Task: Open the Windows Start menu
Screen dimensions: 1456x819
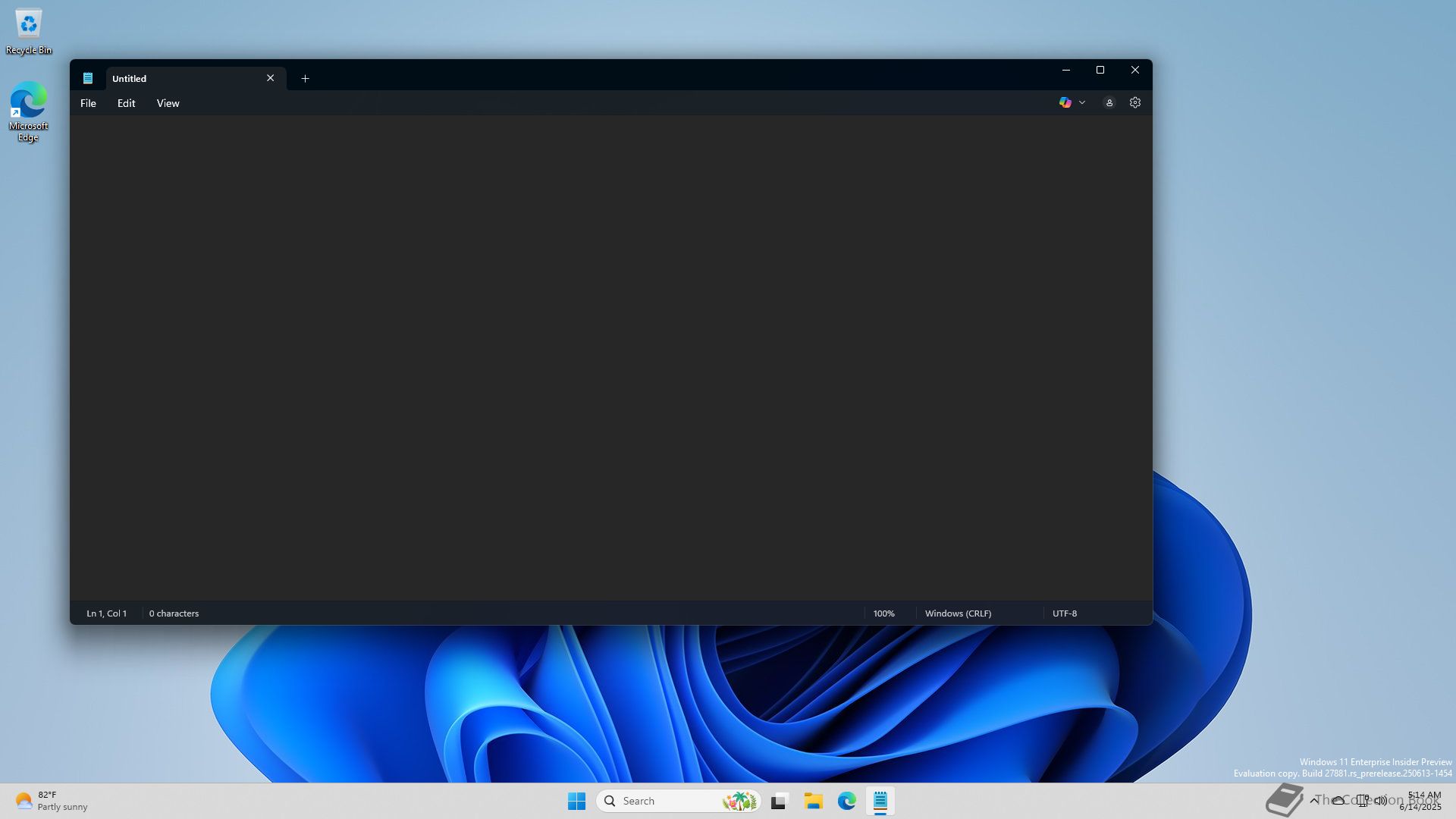Action: coord(576,801)
